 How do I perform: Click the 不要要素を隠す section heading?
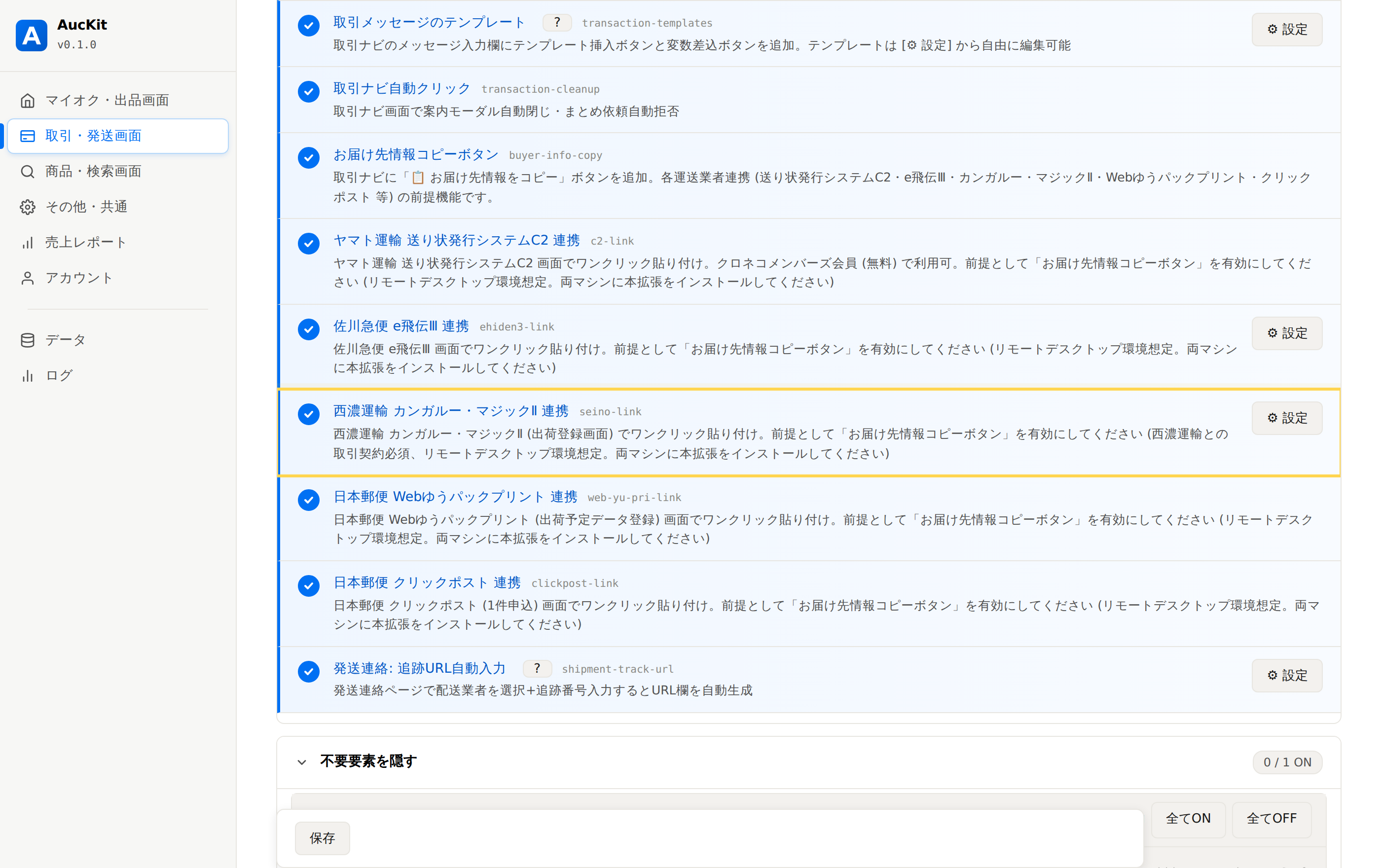coord(368,761)
